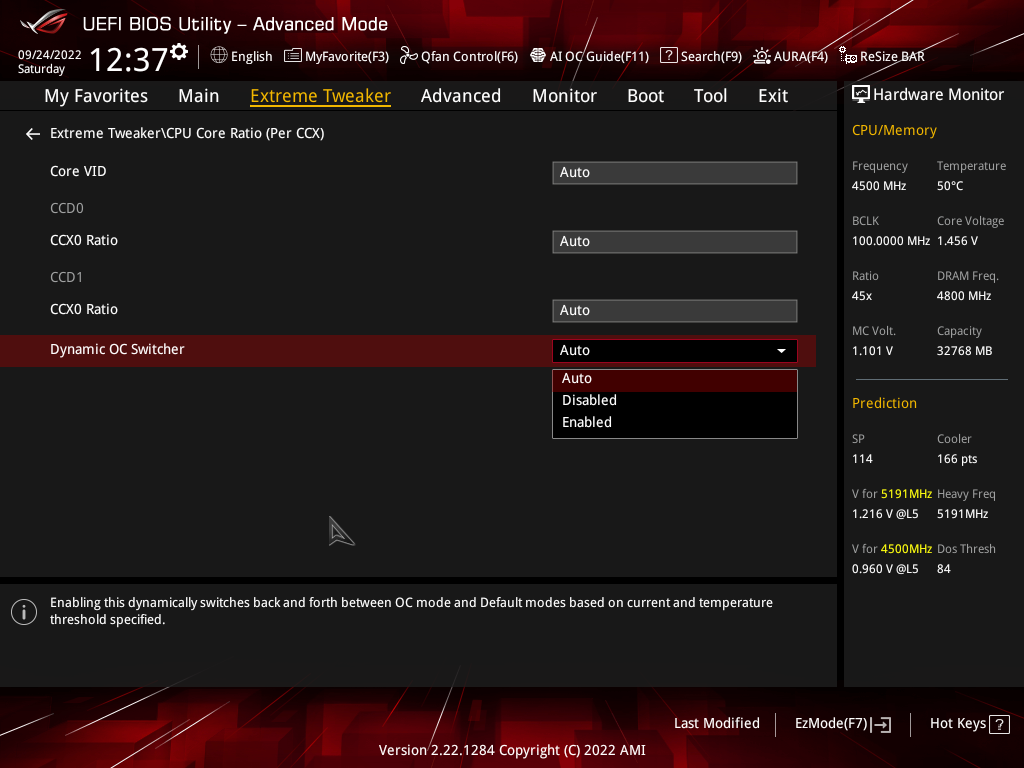Collapse the Dynamic OC Switcher dropdown arrow
The height and width of the screenshot is (768, 1024).
pos(781,351)
